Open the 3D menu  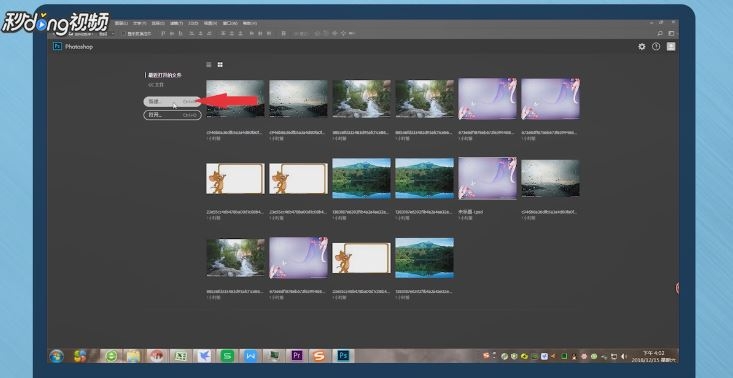(x=194, y=23)
